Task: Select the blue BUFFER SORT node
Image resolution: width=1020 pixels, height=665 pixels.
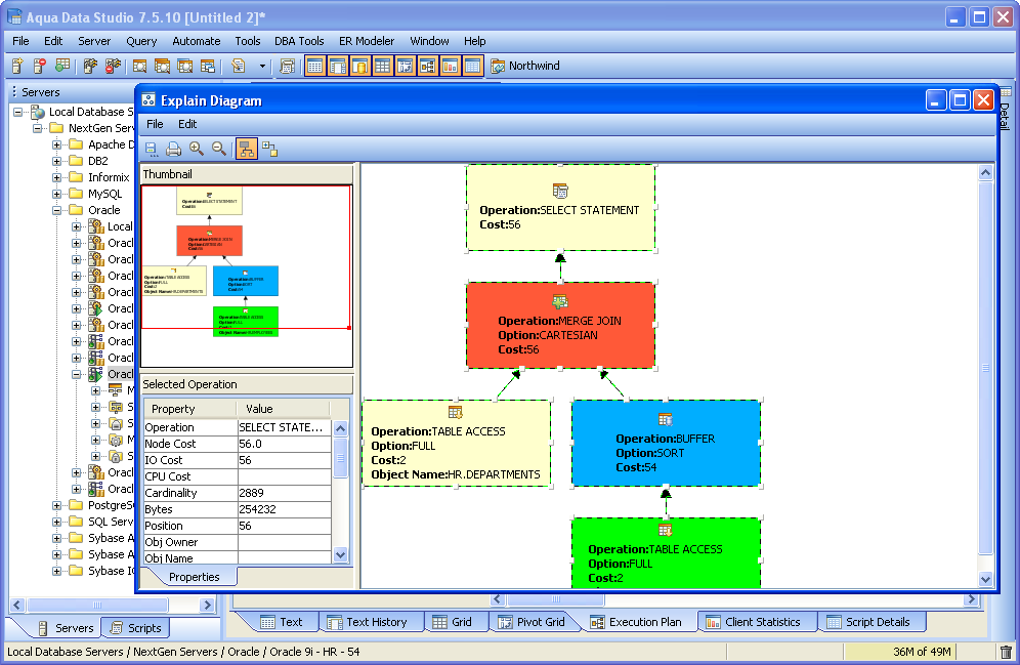Action: pyautogui.click(x=665, y=443)
